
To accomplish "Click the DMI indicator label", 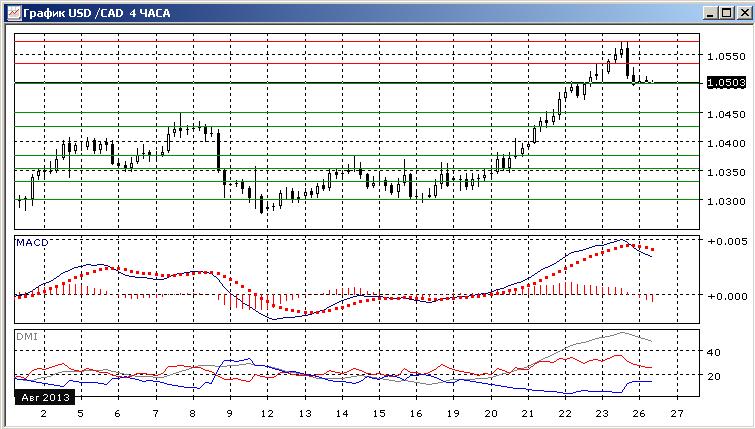I will [x=27, y=337].
